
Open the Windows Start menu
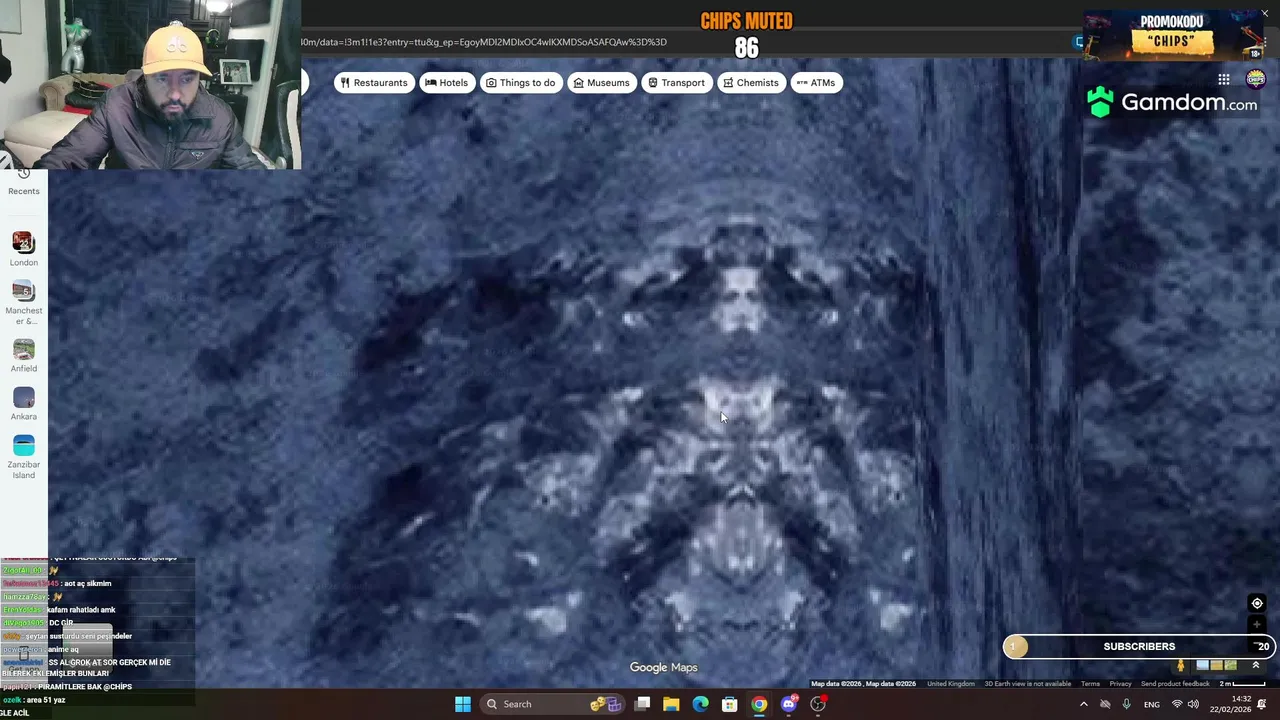coord(462,704)
